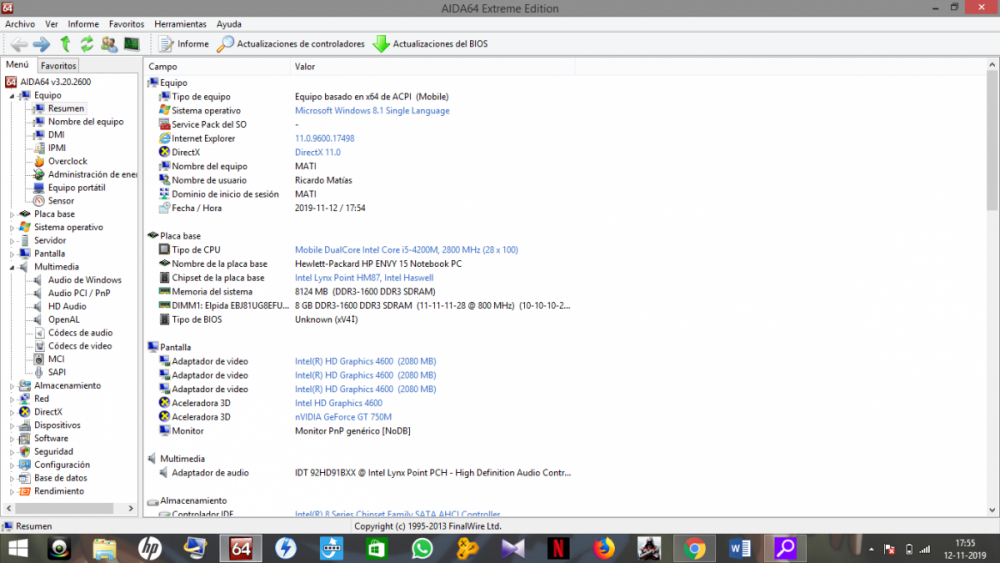This screenshot has width=1000, height=563.
Task: Select Códecs de video in tree
Action: coord(80,346)
